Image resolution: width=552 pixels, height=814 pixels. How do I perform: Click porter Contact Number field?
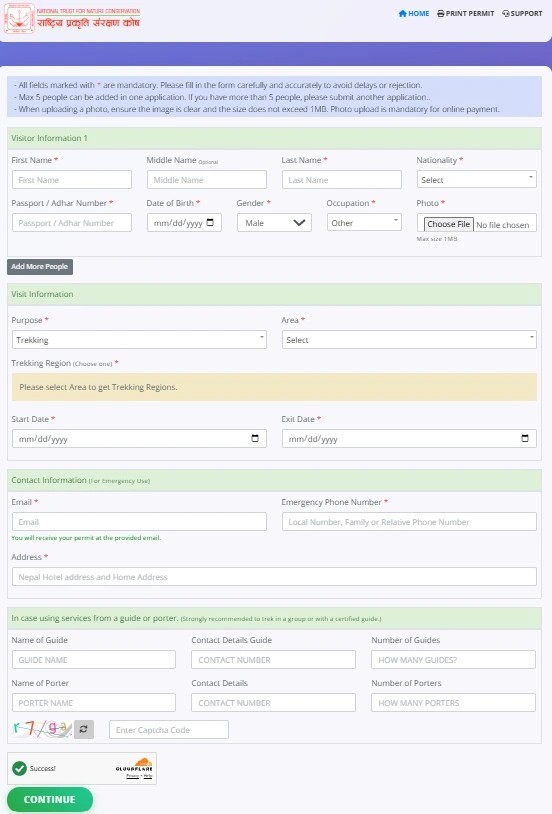point(274,703)
